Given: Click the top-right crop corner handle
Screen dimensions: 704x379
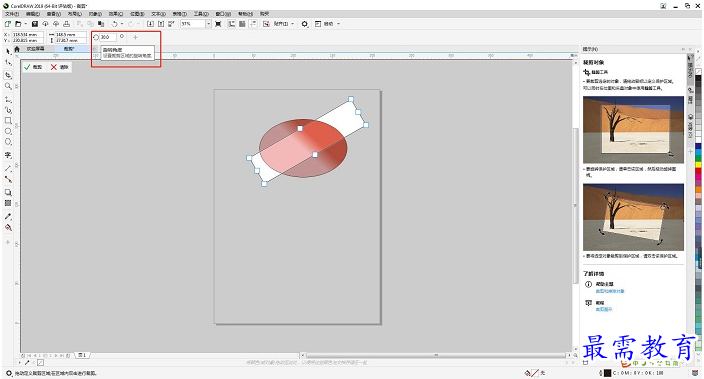Looking at the screenshot, I should (351, 99).
